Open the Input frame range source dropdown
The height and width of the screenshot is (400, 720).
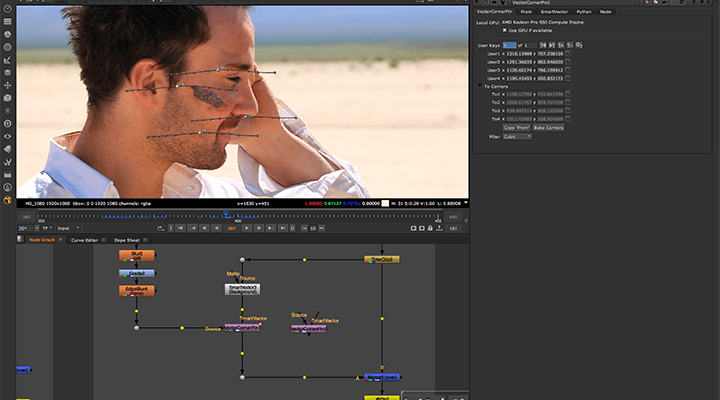coord(68,228)
